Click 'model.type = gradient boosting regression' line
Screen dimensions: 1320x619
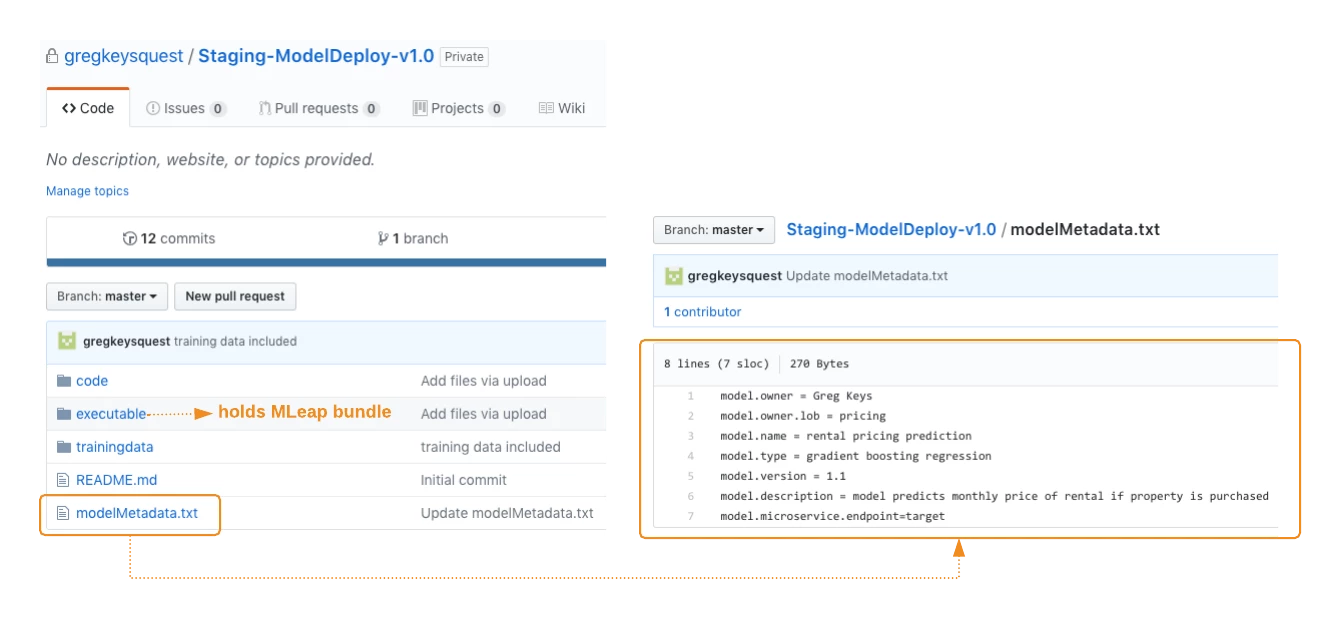point(856,456)
